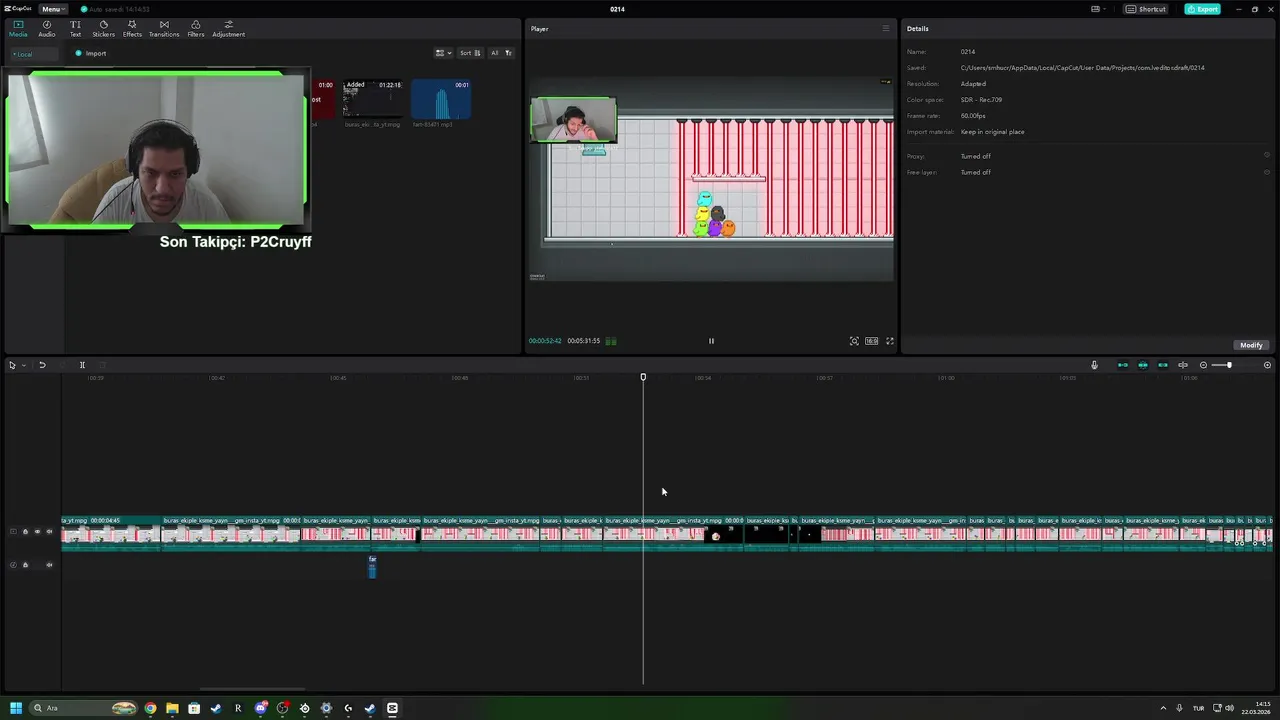Mute the main video track
The image size is (1280, 720).
[x=49, y=532]
